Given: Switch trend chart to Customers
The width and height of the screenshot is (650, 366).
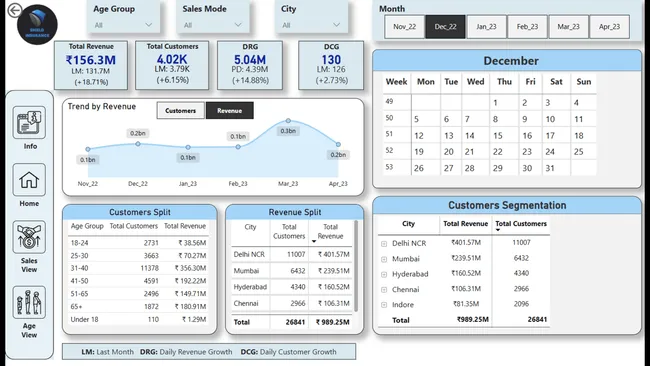Looking at the screenshot, I should click(x=180, y=111).
